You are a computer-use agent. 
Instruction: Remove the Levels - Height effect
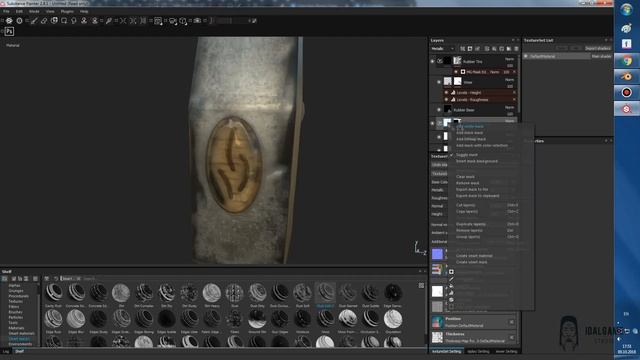pos(514,93)
